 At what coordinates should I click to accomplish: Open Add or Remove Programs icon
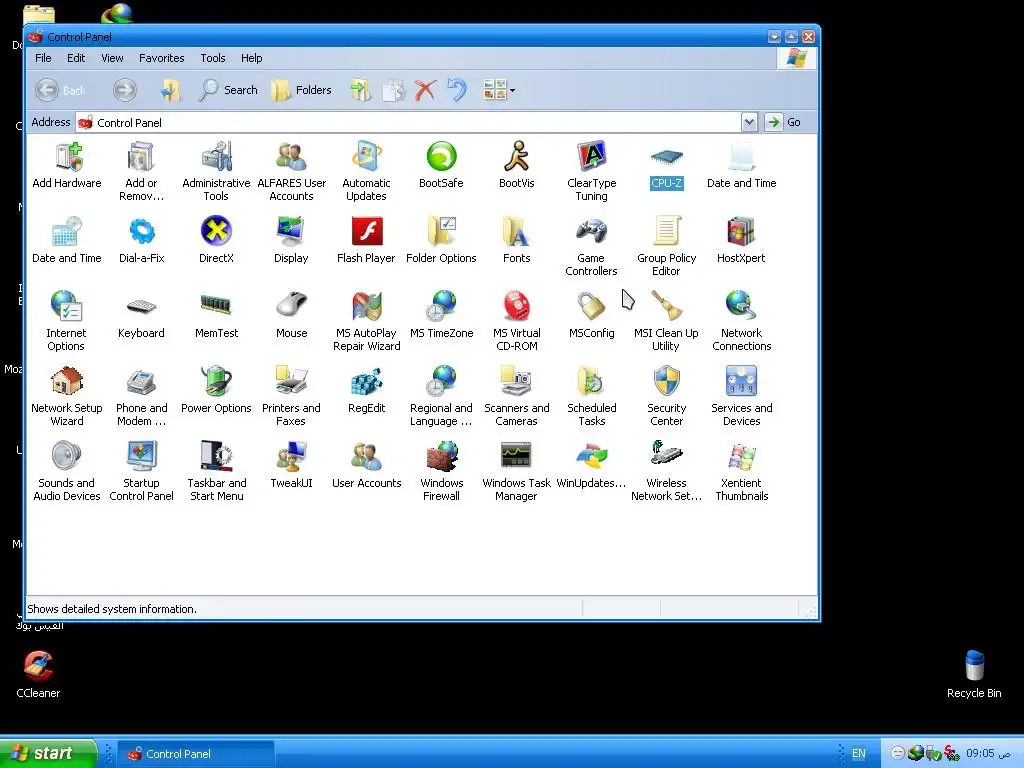tap(141, 171)
